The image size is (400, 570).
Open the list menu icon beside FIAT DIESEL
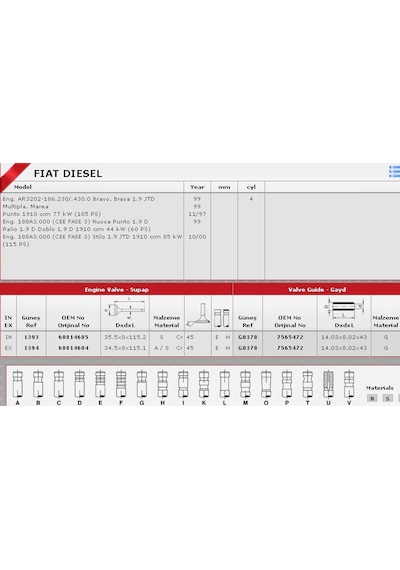tap(395, 172)
